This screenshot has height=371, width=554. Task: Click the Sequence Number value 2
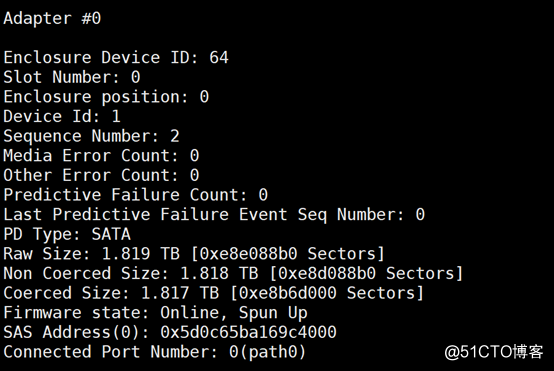pyautogui.click(x=175, y=136)
